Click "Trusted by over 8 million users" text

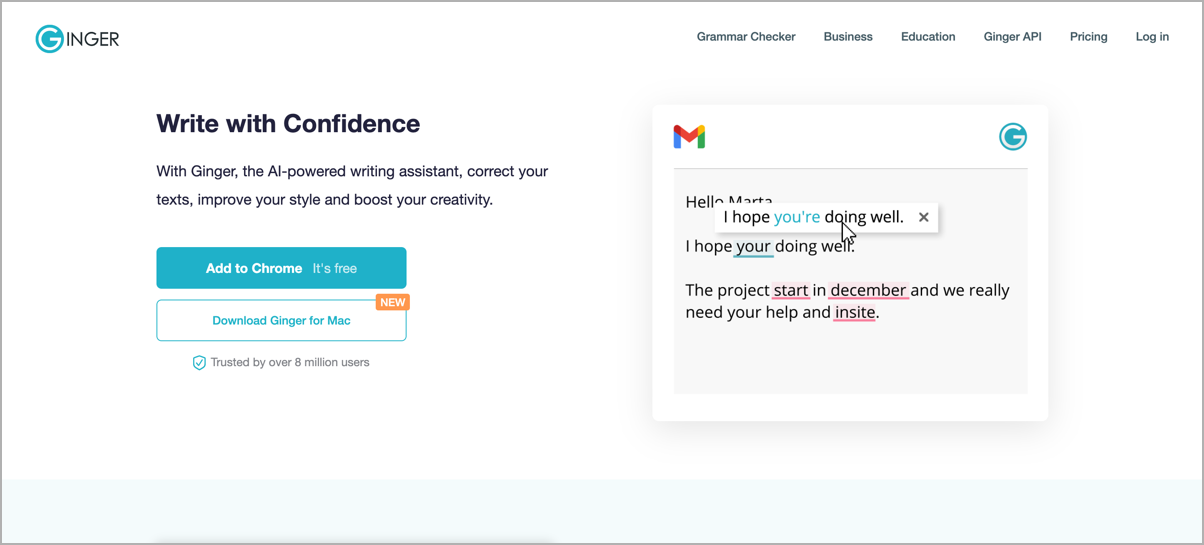click(290, 363)
